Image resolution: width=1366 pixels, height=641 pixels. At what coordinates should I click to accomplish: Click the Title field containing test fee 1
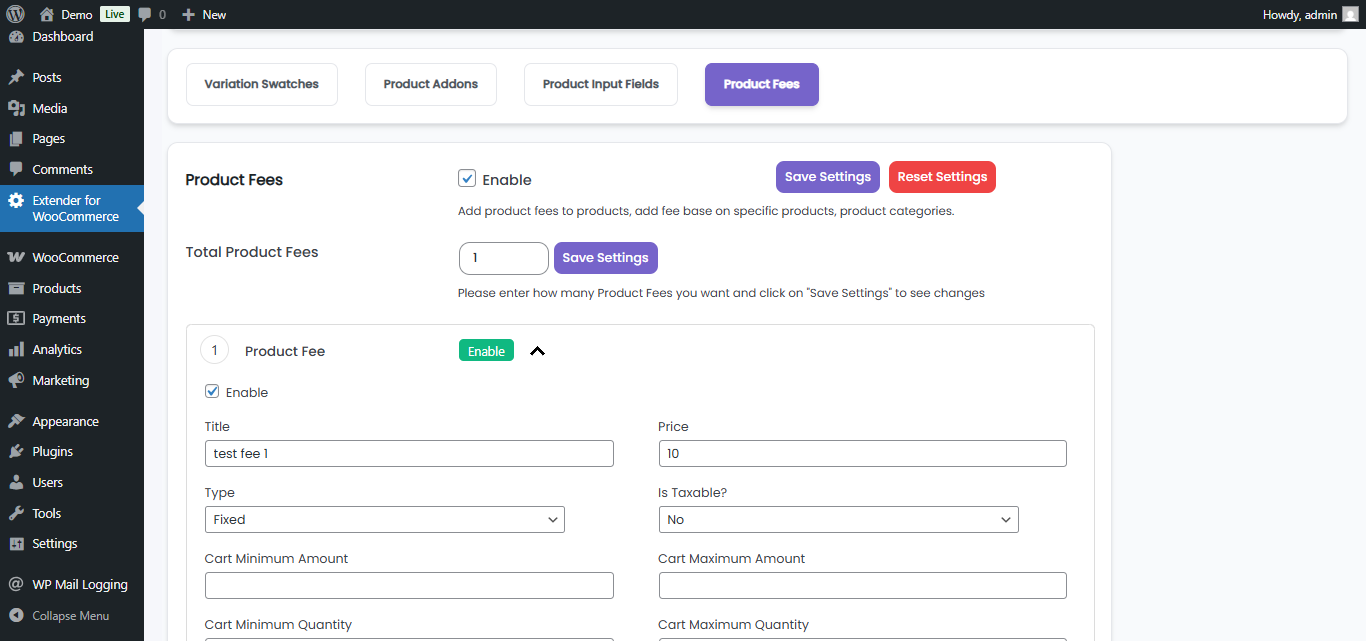point(408,453)
